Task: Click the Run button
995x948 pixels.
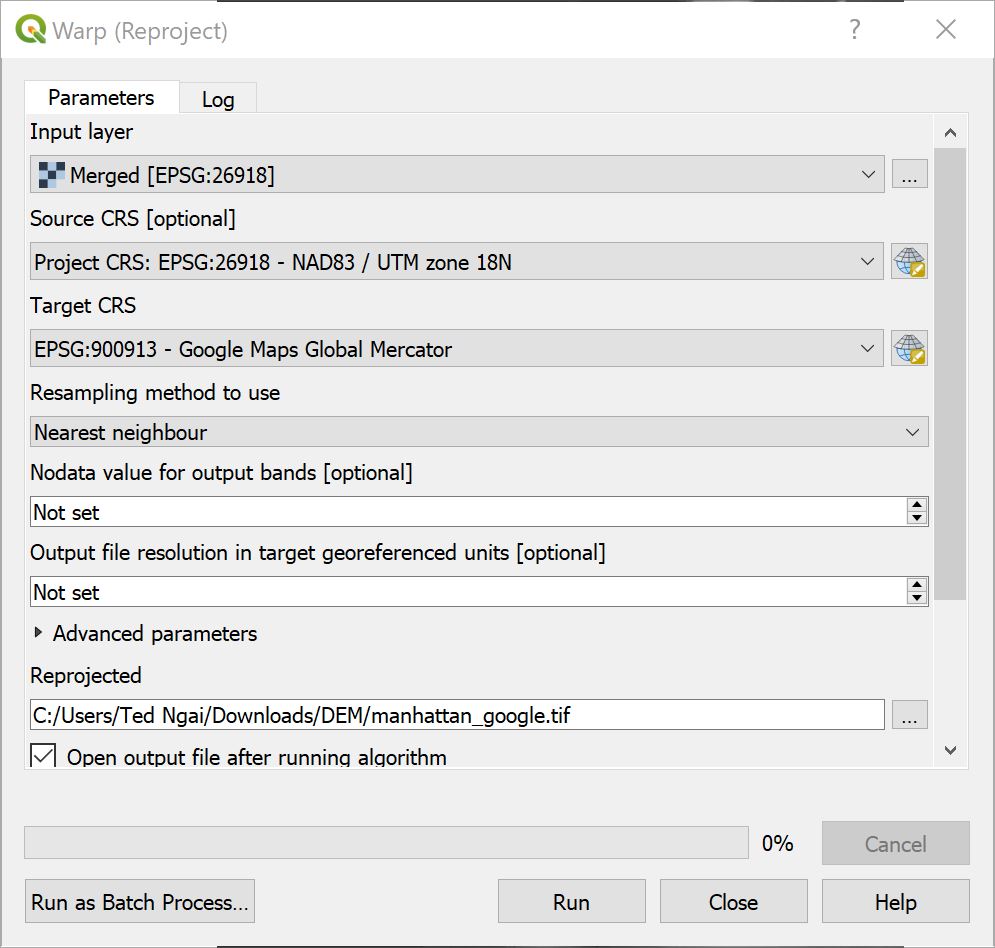Action: (571, 901)
